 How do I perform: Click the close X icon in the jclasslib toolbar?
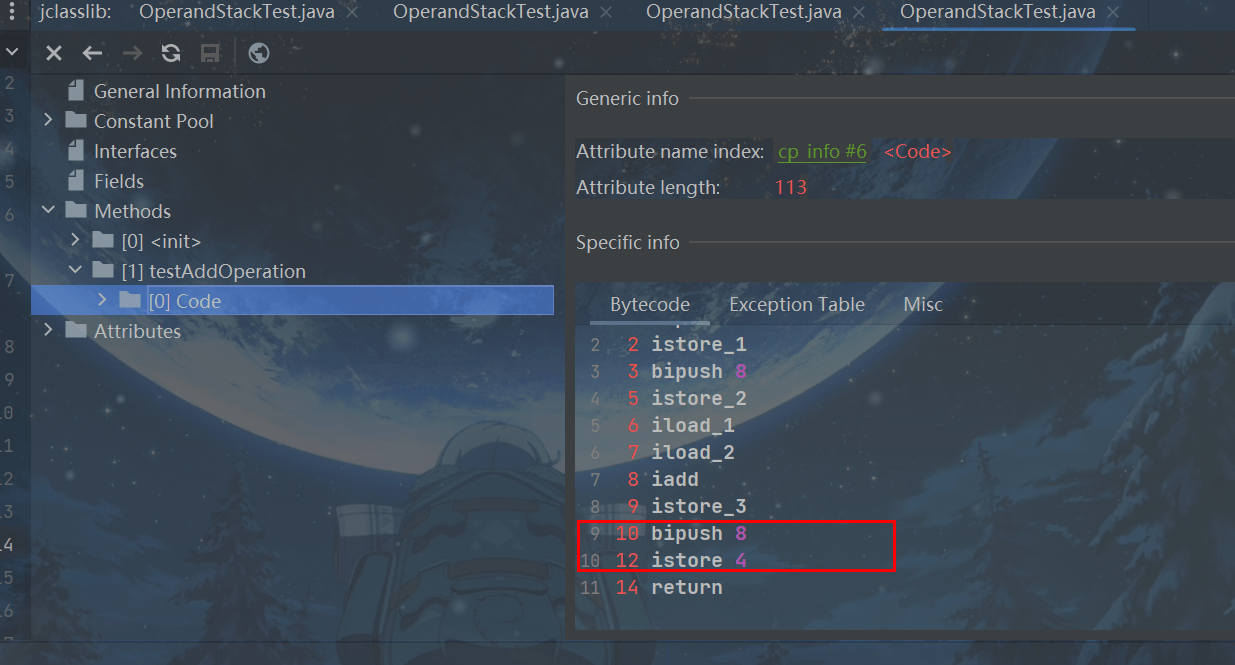(x=54, y=54)
